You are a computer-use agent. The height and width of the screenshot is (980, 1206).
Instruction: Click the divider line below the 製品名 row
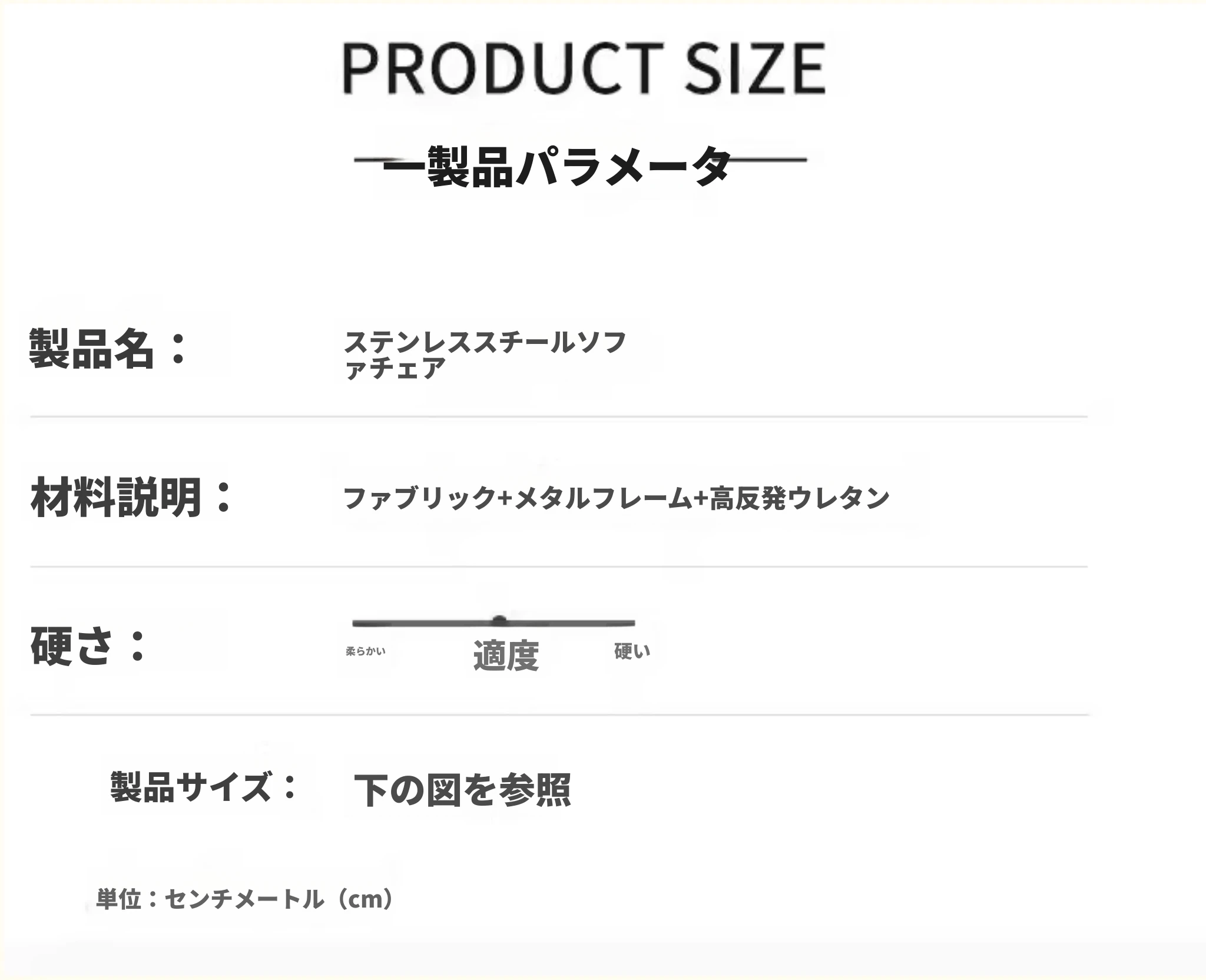(x=558, y=416)
